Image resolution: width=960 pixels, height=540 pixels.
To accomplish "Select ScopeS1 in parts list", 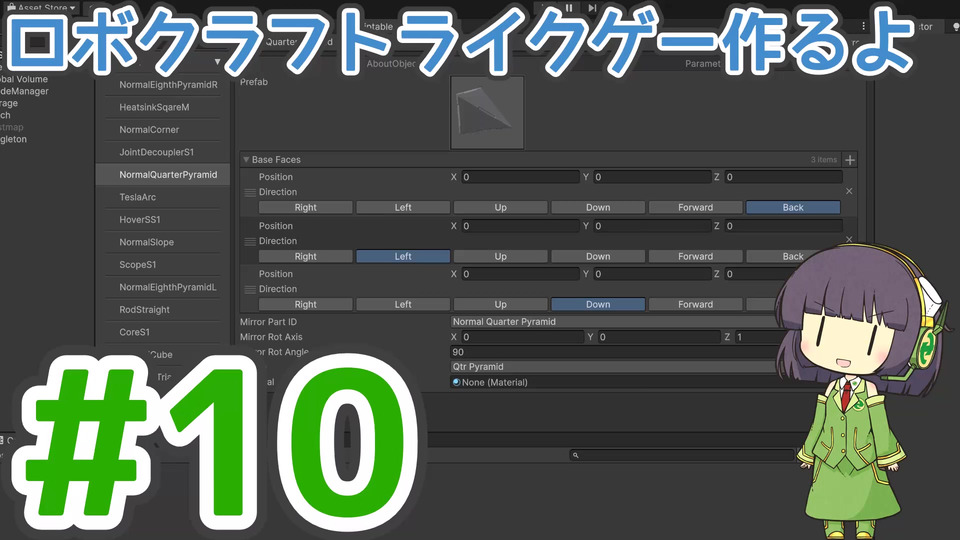I will (x=138, y=264).
